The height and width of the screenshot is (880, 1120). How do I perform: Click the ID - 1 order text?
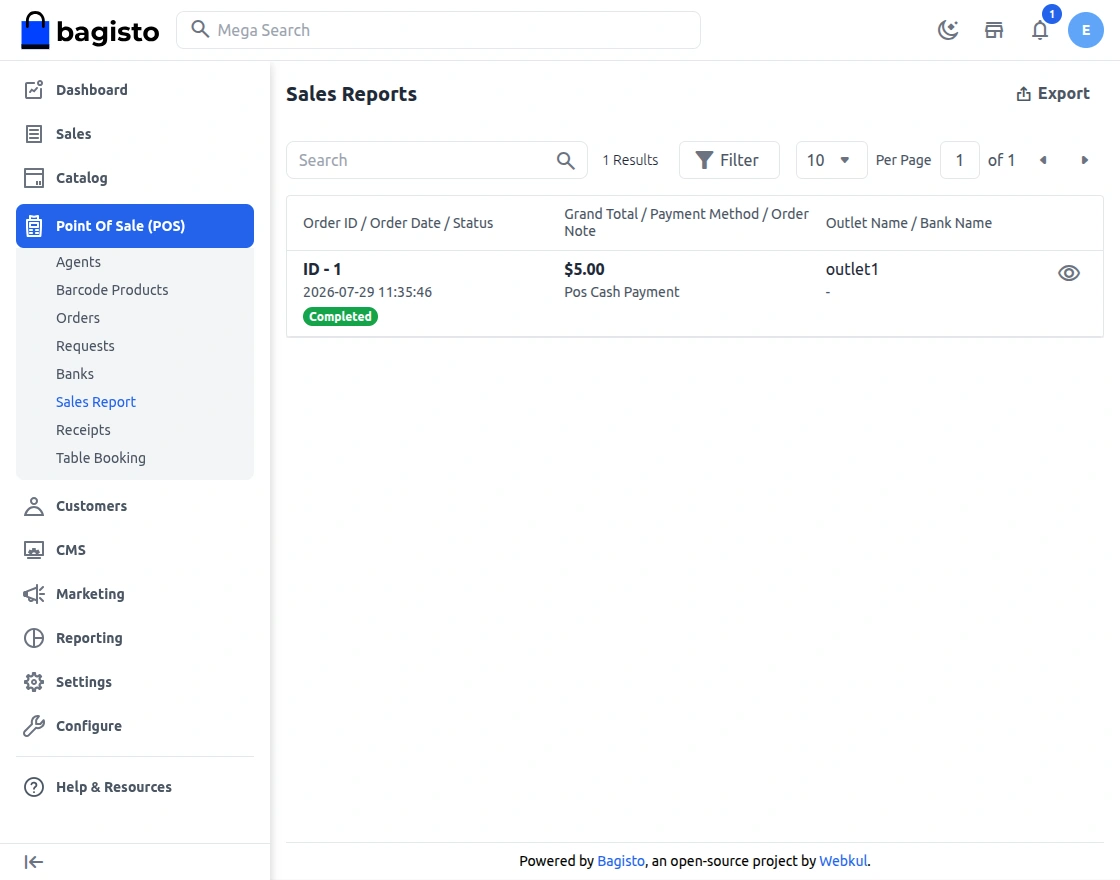pyautogui.click(x=322, y=269)
